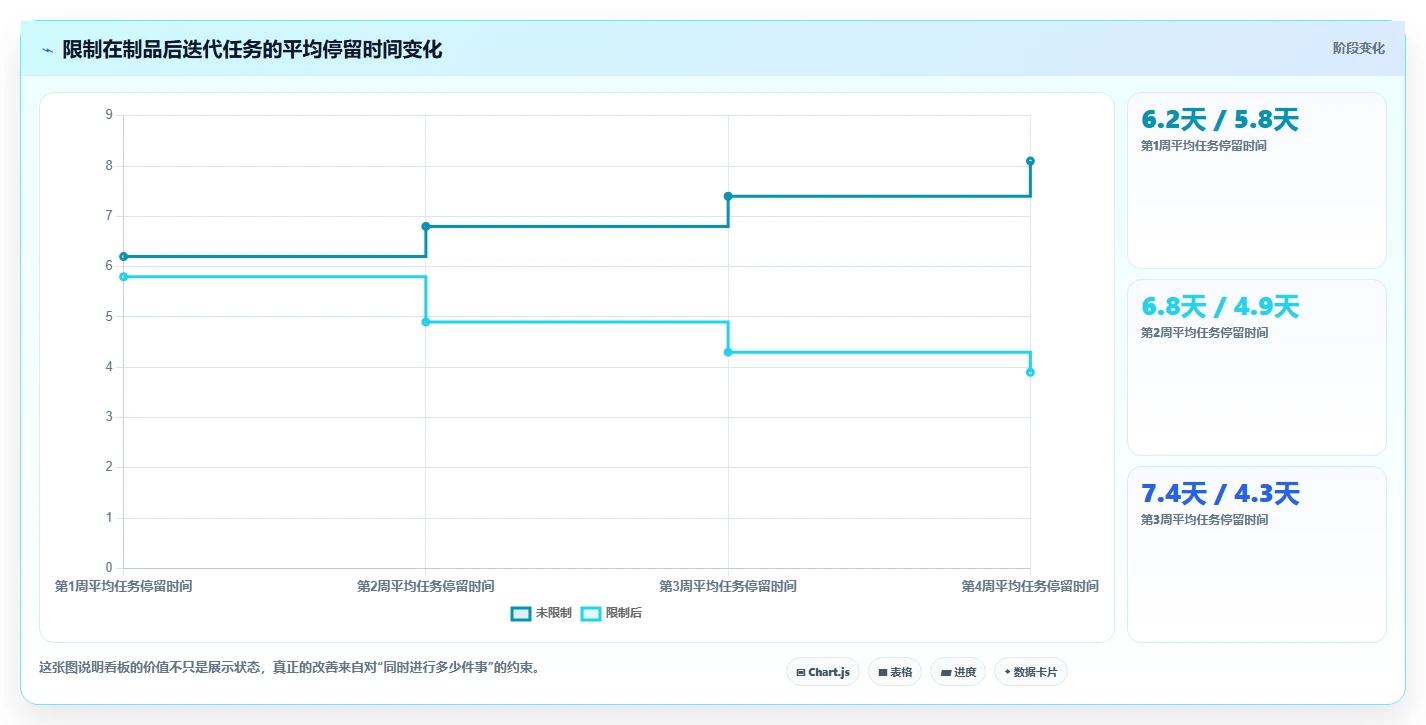
Task: Click the y-axis value 9
Action: coord(109,115)
